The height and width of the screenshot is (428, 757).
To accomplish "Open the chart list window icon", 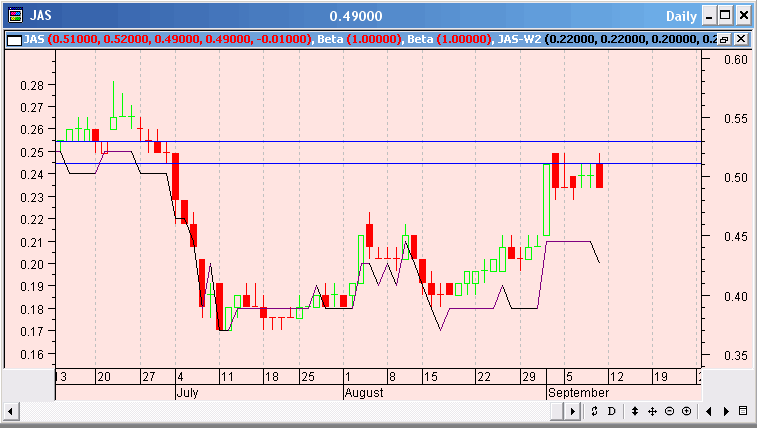I will [x=743, y=411].
